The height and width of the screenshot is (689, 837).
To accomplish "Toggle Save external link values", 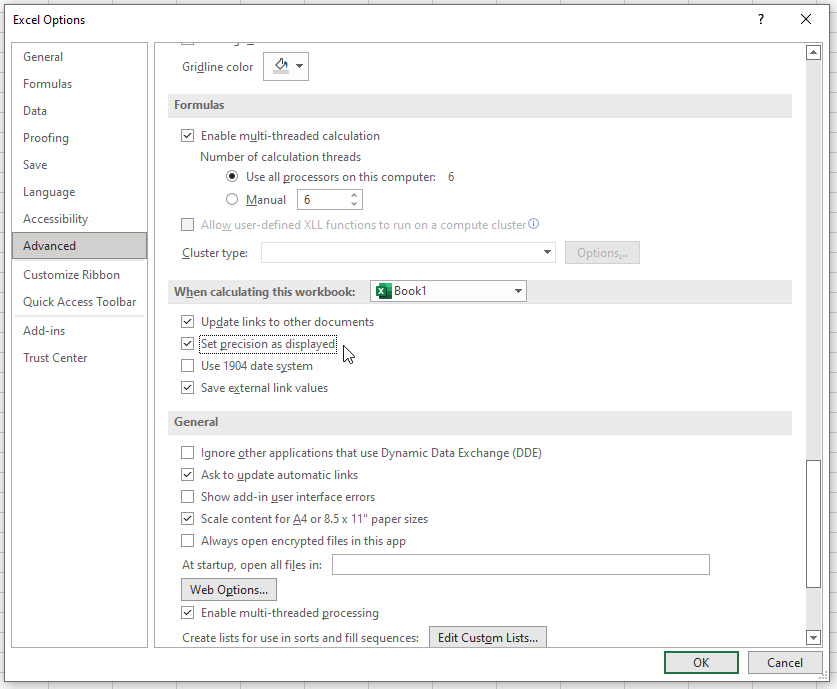I will point(187,388).
